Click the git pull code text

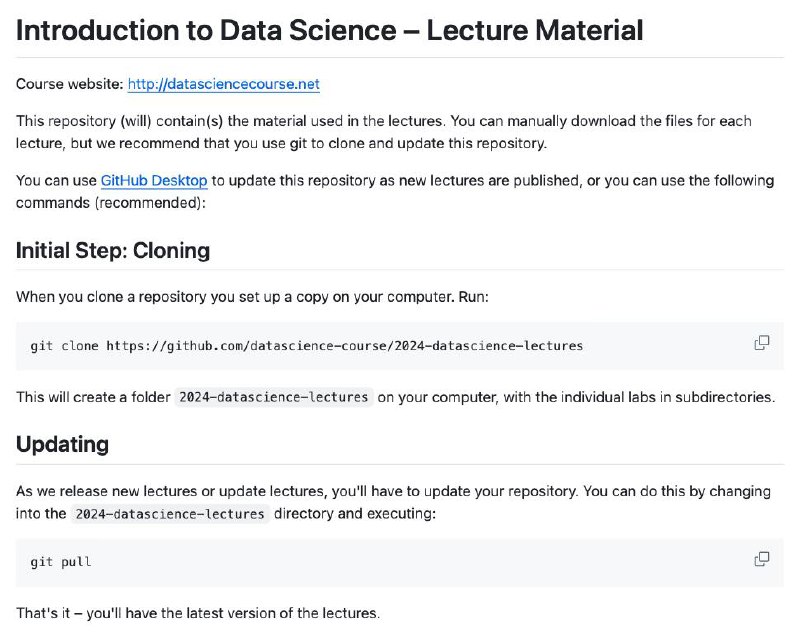coord(61,562)
